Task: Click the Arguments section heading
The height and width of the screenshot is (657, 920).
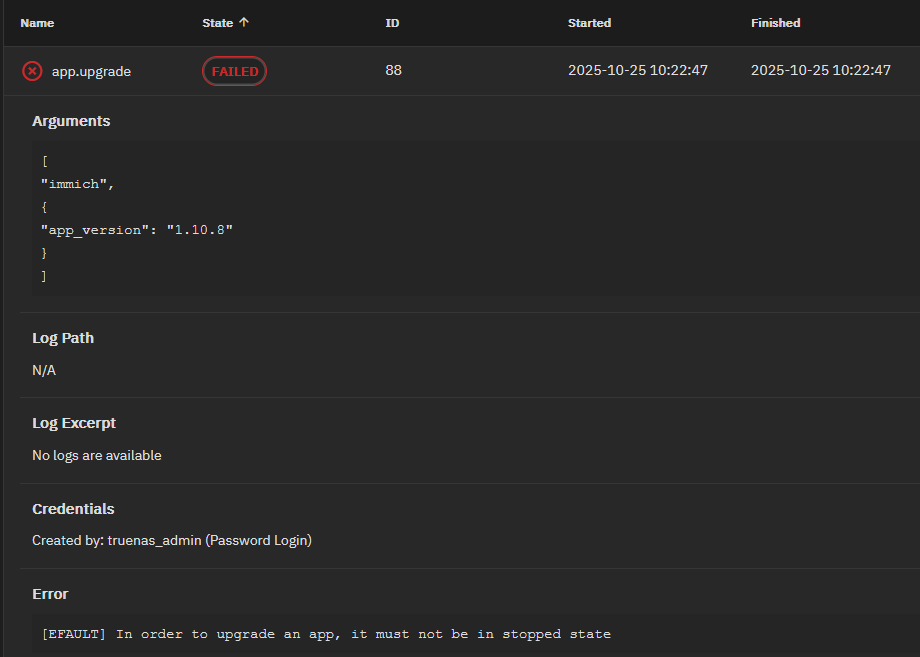Action: 71,121
